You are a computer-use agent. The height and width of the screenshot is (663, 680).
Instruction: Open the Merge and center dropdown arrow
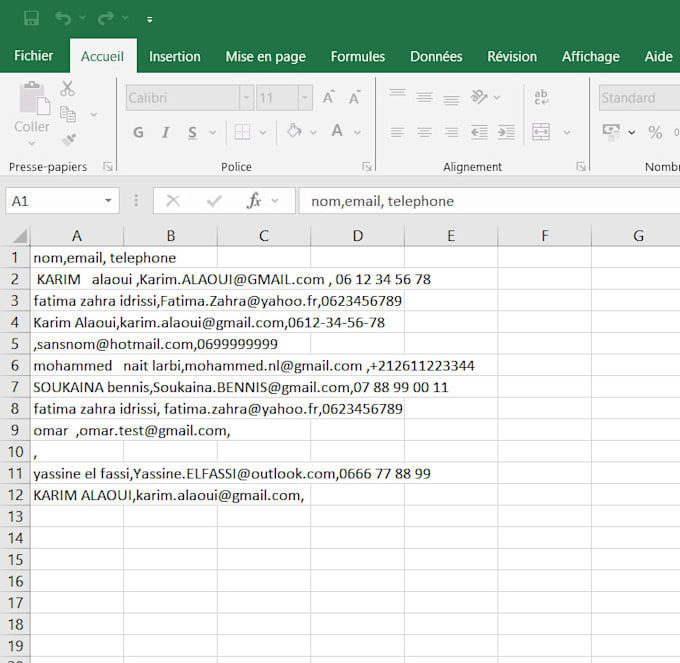tap(567, 132)
